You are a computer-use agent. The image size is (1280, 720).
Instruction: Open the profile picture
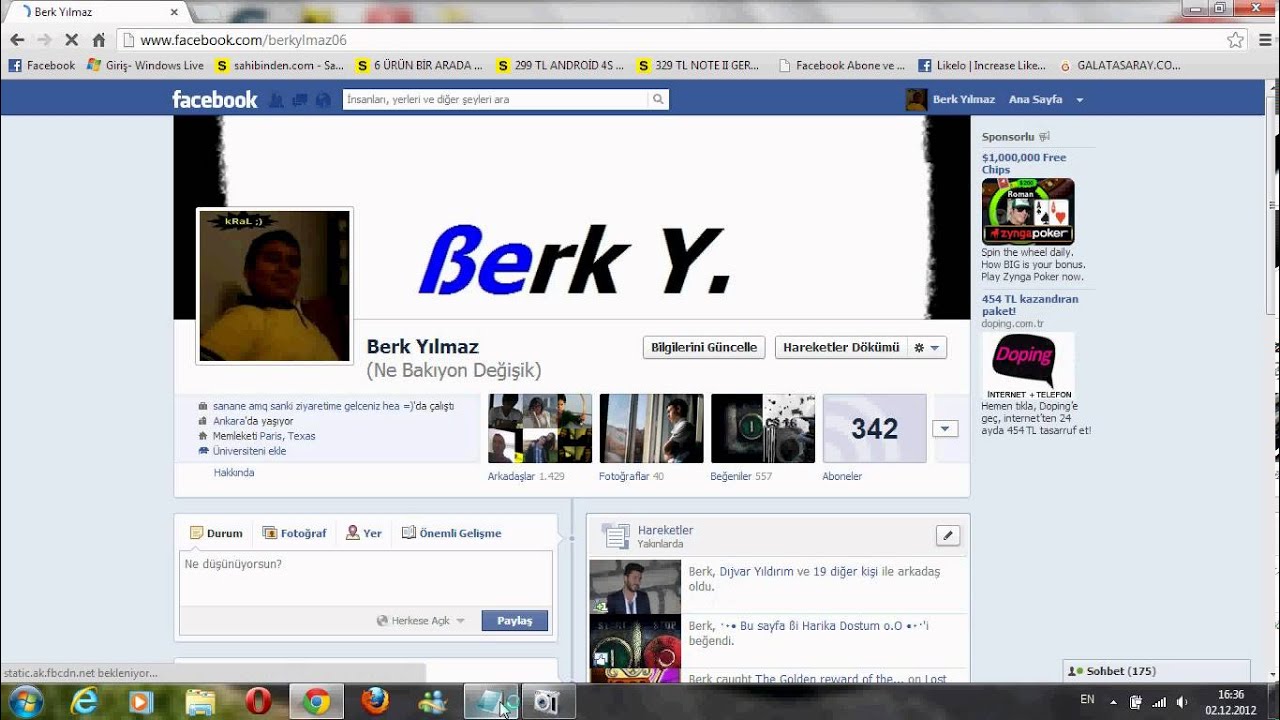tap(274, 285)
